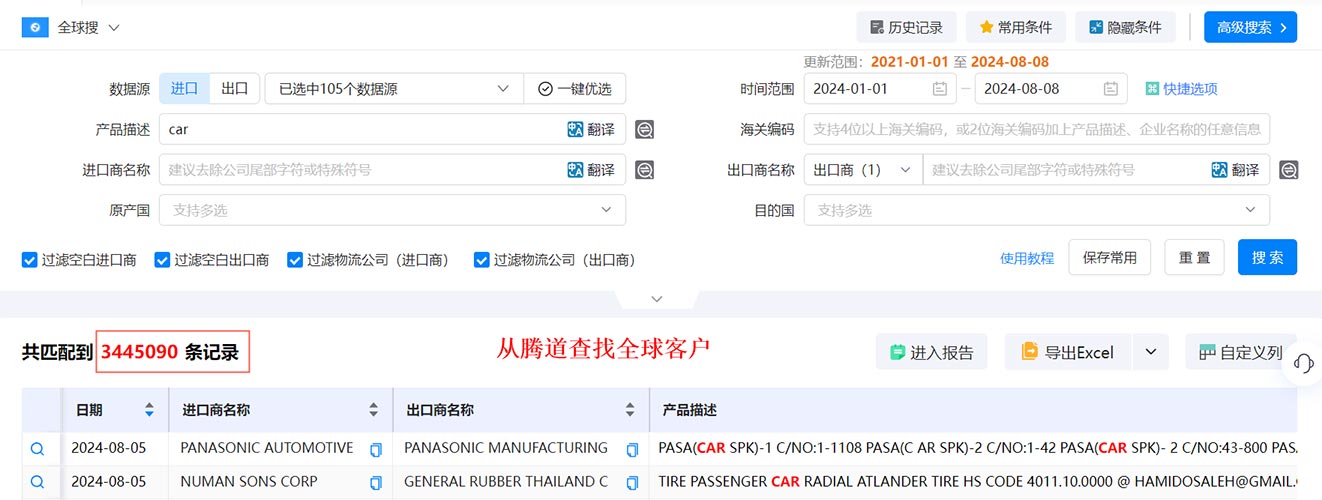Click the blue 搜索 search button
The height and width of the screenshot is (500, 1322).
pyautogui.click(x=1267, y=257)
